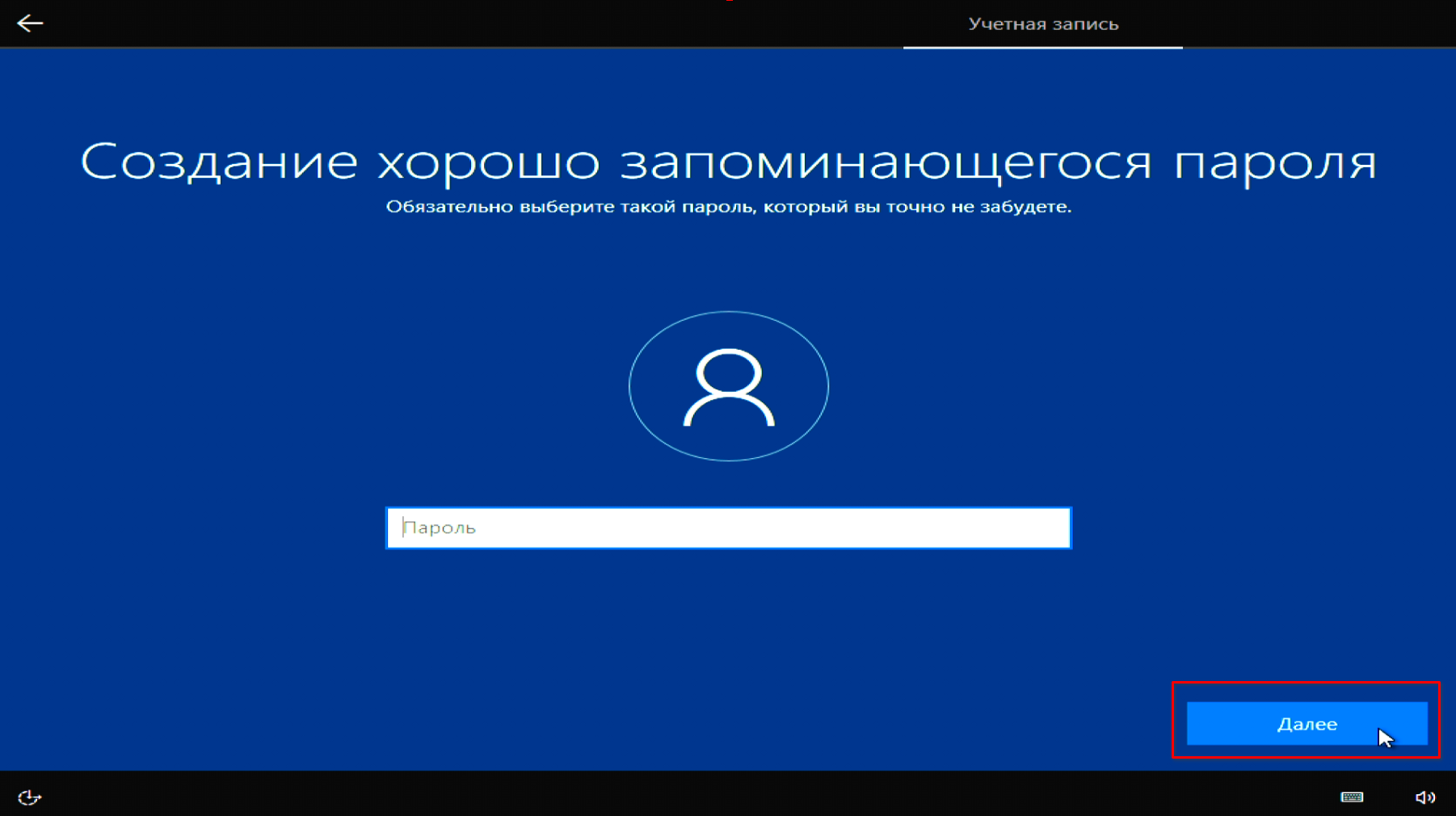Click the white underline below Учетная запись
This screenshot has width=1456, height=816.
pos(1043,47)
